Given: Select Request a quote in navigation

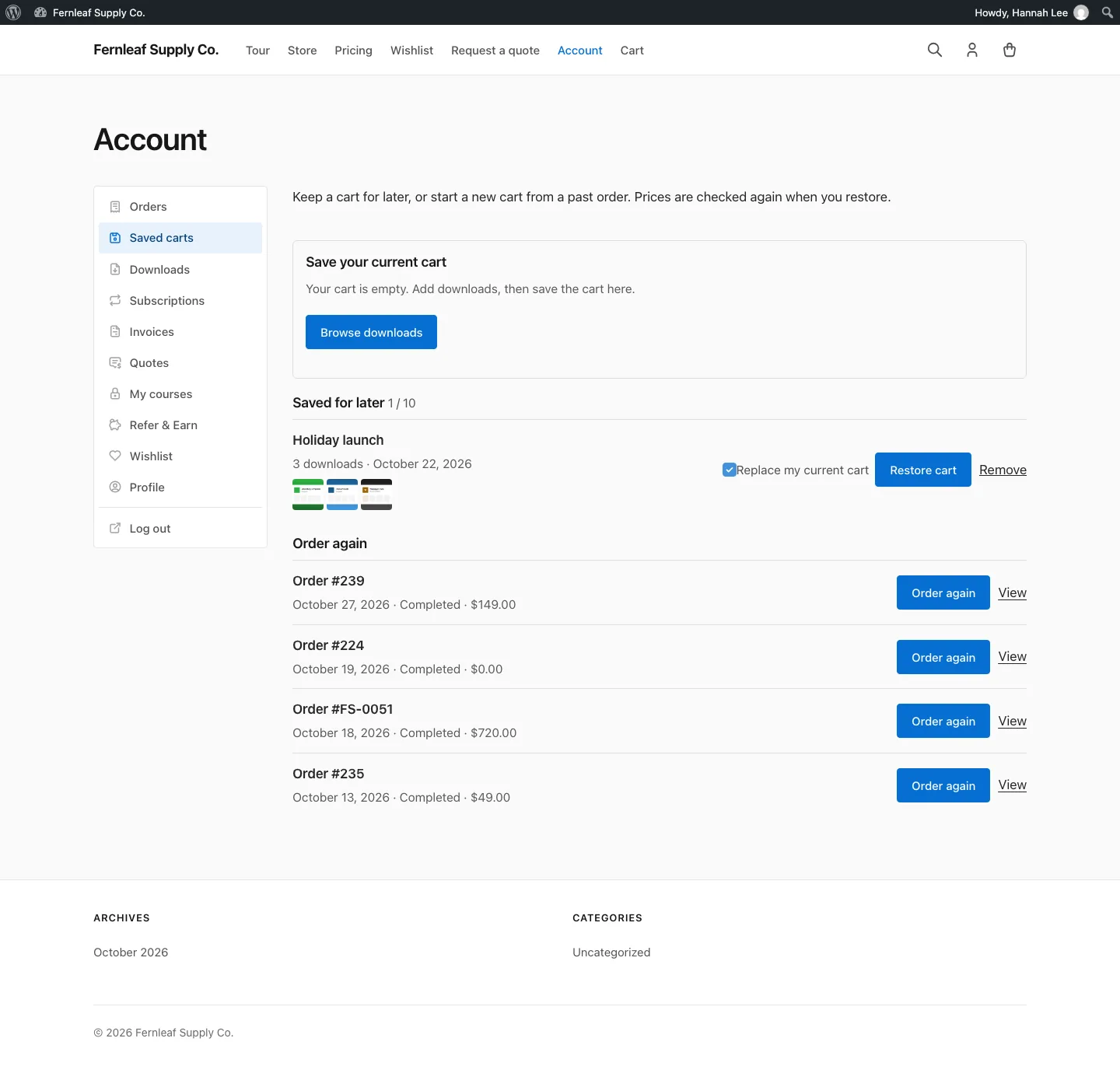Looking at the screenshot, I should tap(495, 51).
